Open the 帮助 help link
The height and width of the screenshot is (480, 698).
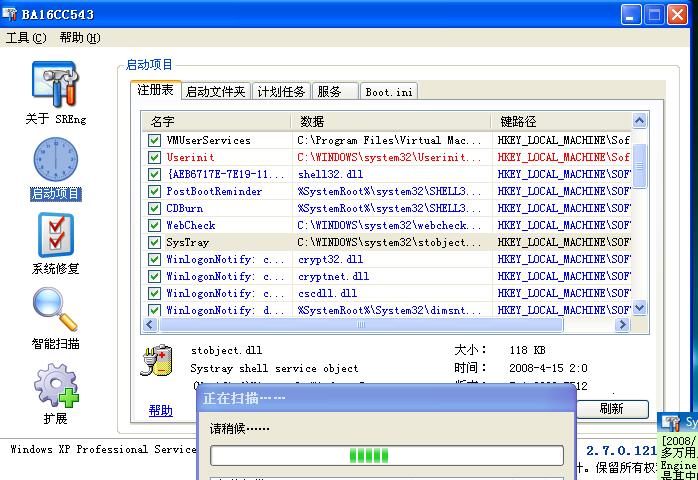coord(161,411)
